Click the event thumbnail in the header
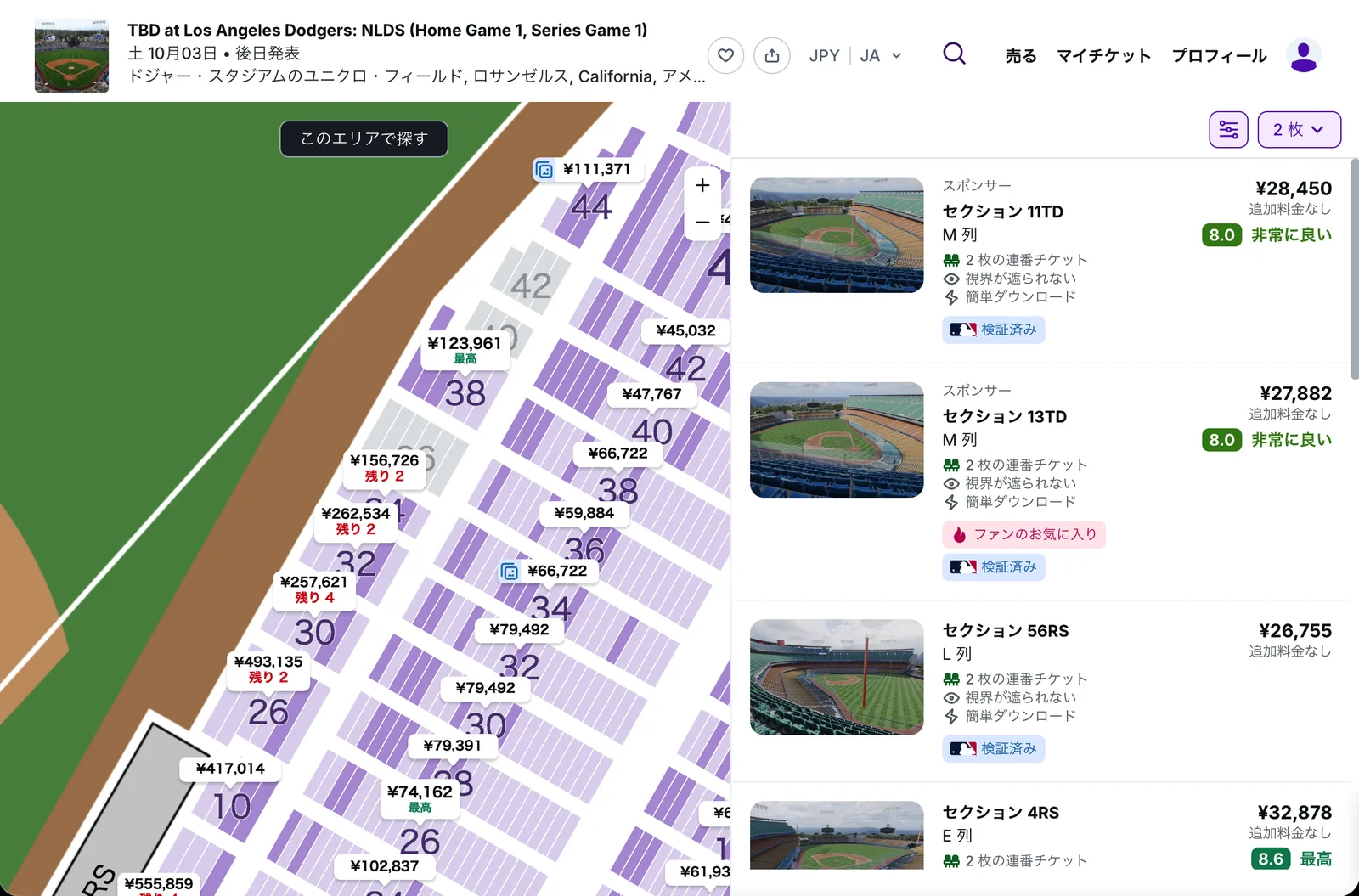The image size is (1359, 896). [71, 55]
